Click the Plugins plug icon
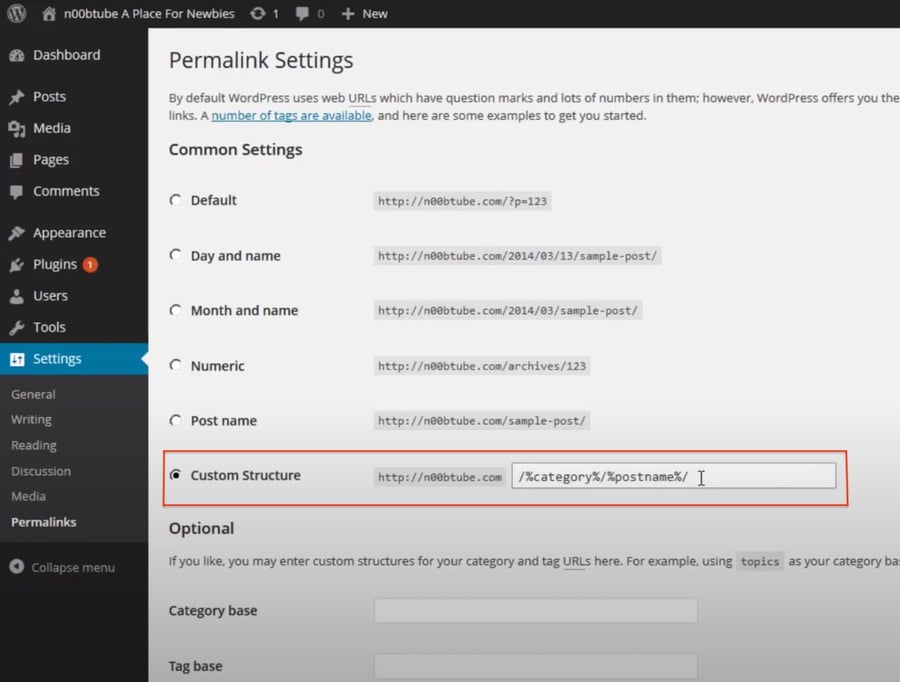Image resolution: width=900 pixels, height=682 pixels. click(x=17, y=265)
